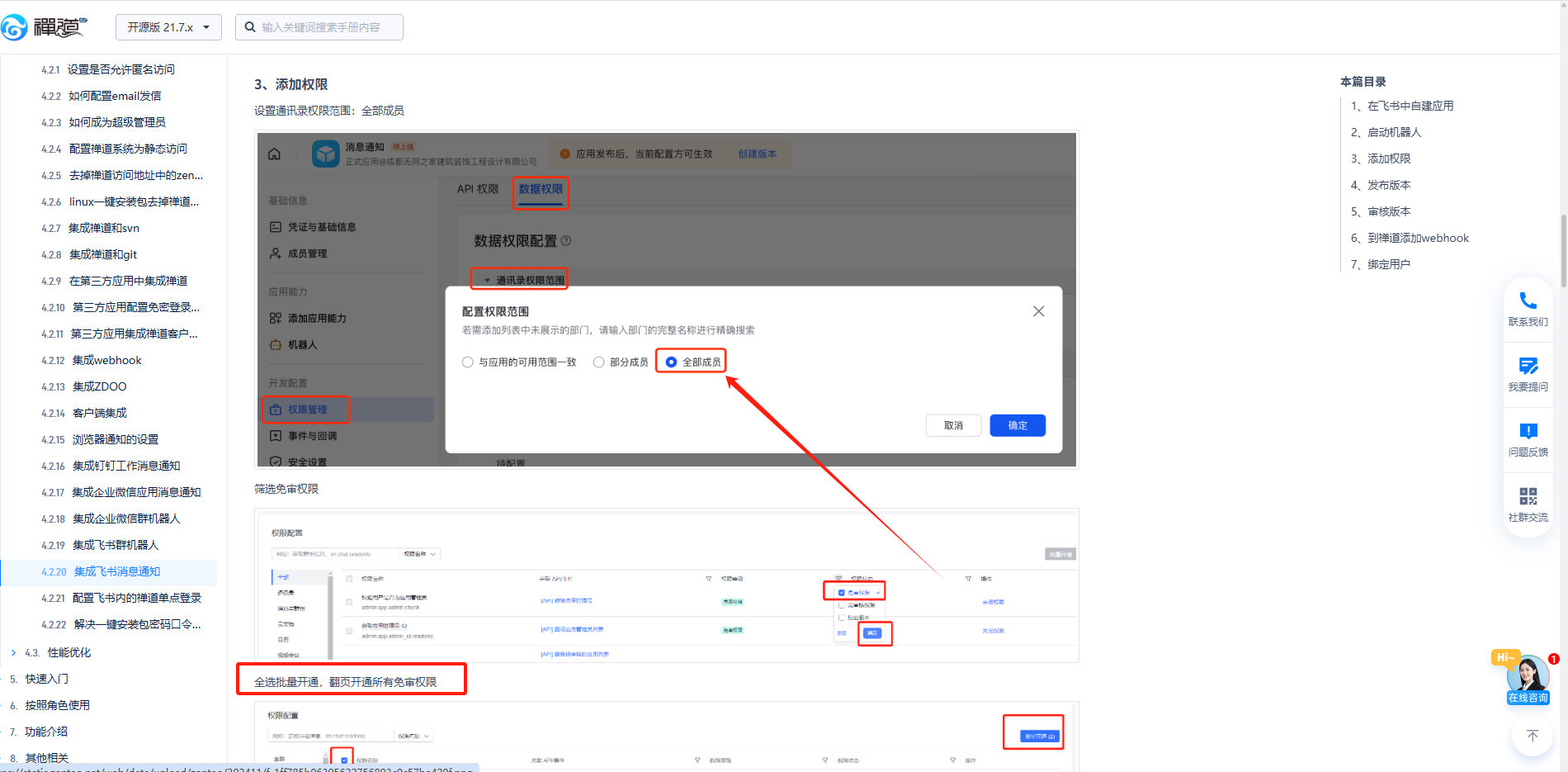Click the help icon beside 数据权限配置
The image size is (1568, 772).
[566, 240]
